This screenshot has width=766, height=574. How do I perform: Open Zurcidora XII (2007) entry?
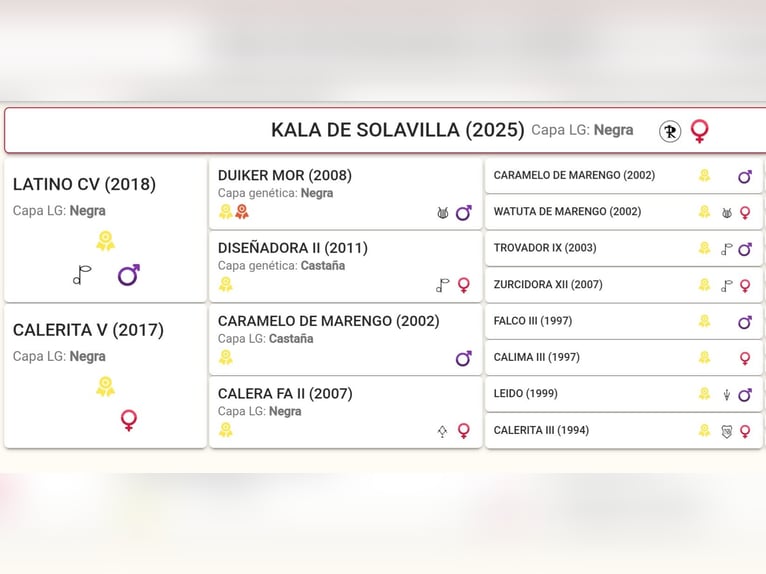(x=624, y=285)
